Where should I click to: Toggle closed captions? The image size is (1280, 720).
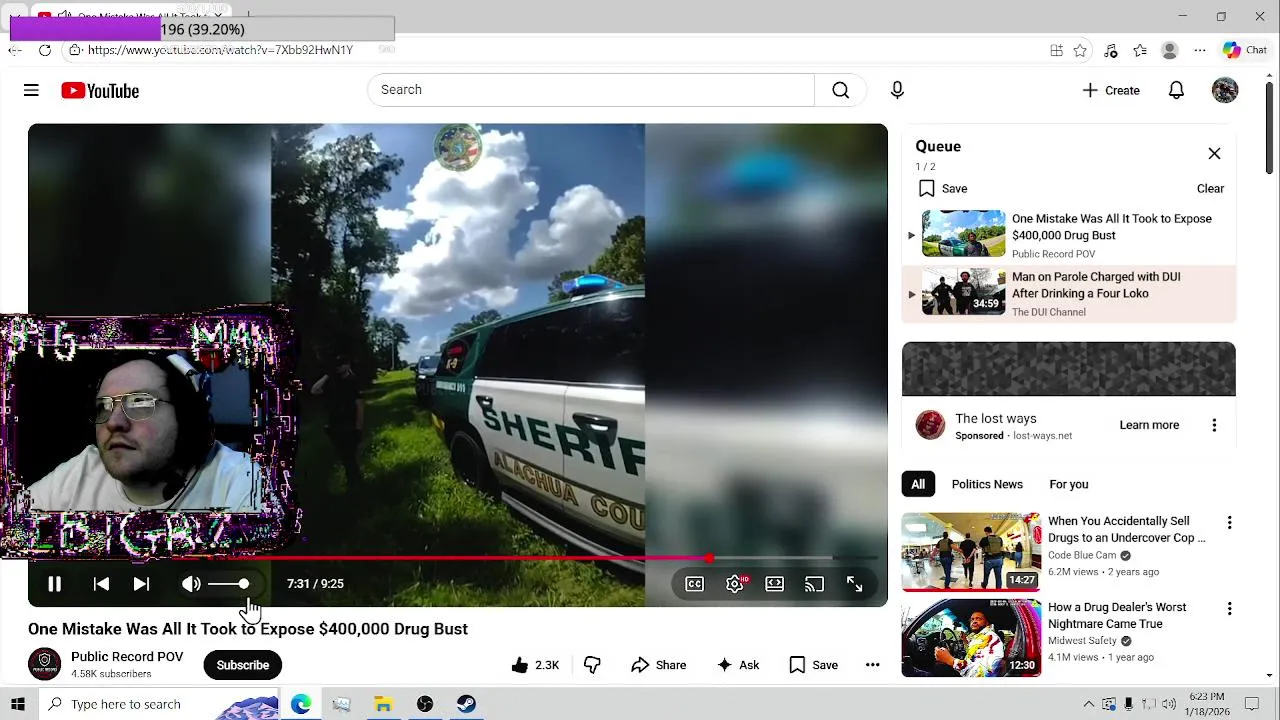coord(694,584)
